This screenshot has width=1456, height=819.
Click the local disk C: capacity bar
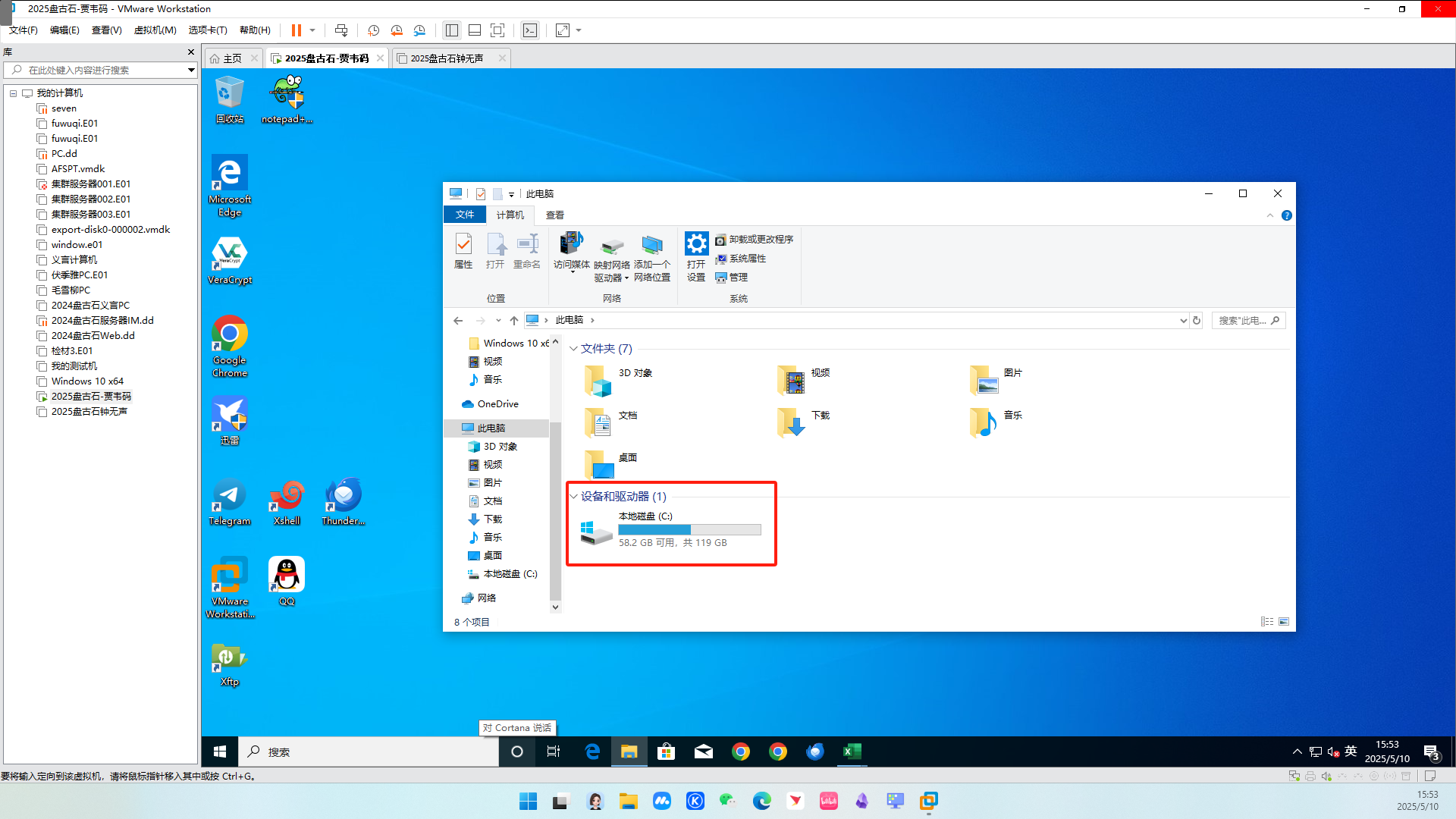coord(689,529)
